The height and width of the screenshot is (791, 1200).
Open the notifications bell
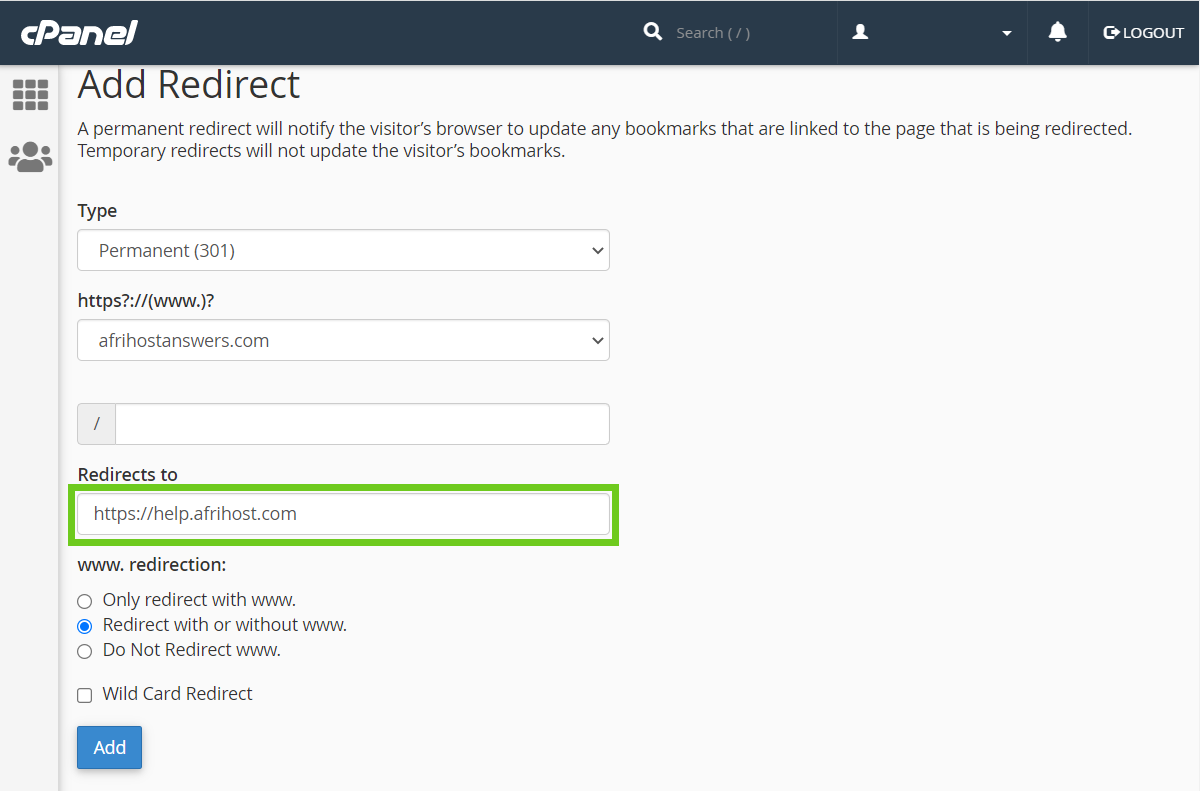point(1057,32)
